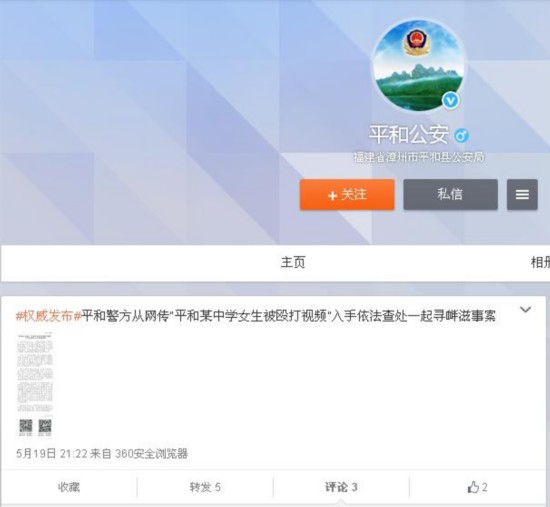The image size is (550, 507).
Task: Like the post with the thumbs-up icon
Action: (x=473, y=487)
